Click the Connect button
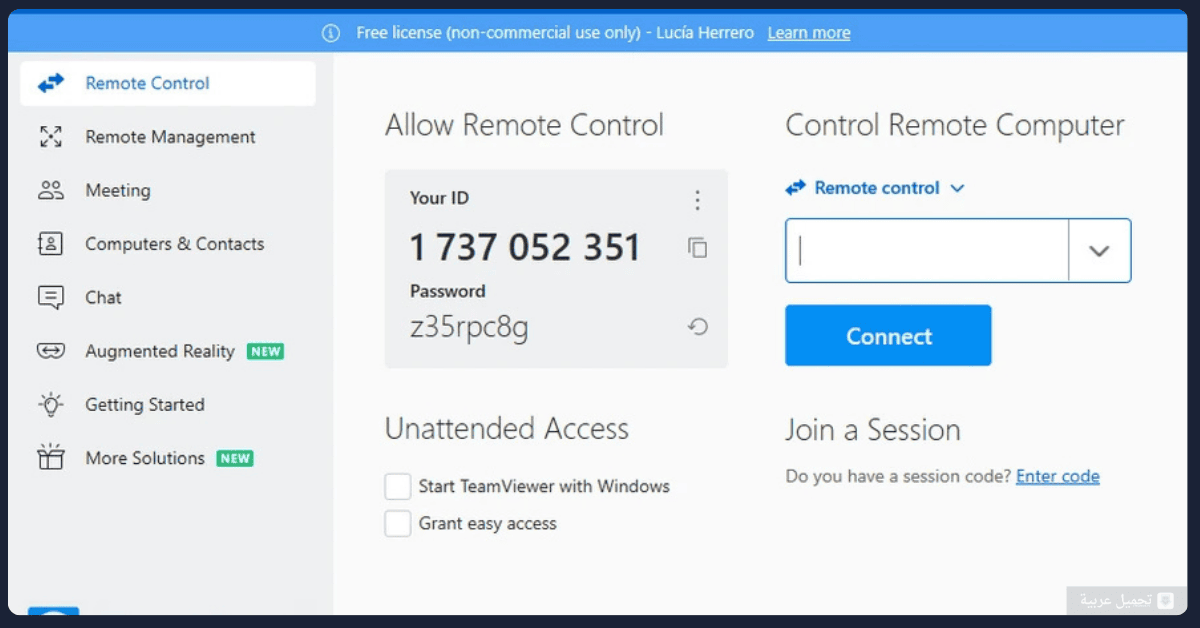Image resolution: width=1200 pixels, height=628 pixels. [888, 336]
